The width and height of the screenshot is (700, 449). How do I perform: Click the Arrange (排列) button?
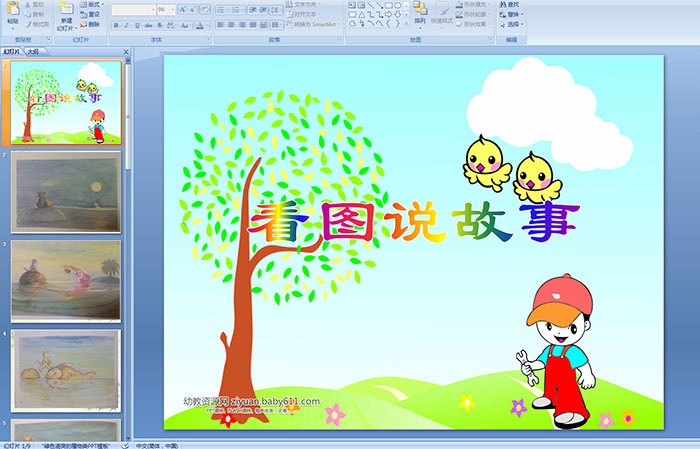420,13
